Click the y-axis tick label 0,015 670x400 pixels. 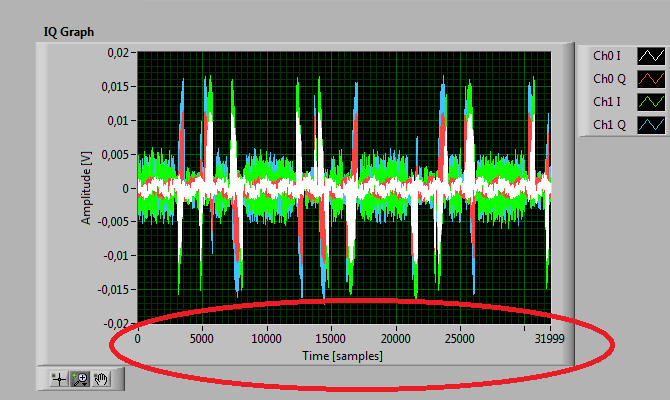pyautogui.click(x=115, y=87)
